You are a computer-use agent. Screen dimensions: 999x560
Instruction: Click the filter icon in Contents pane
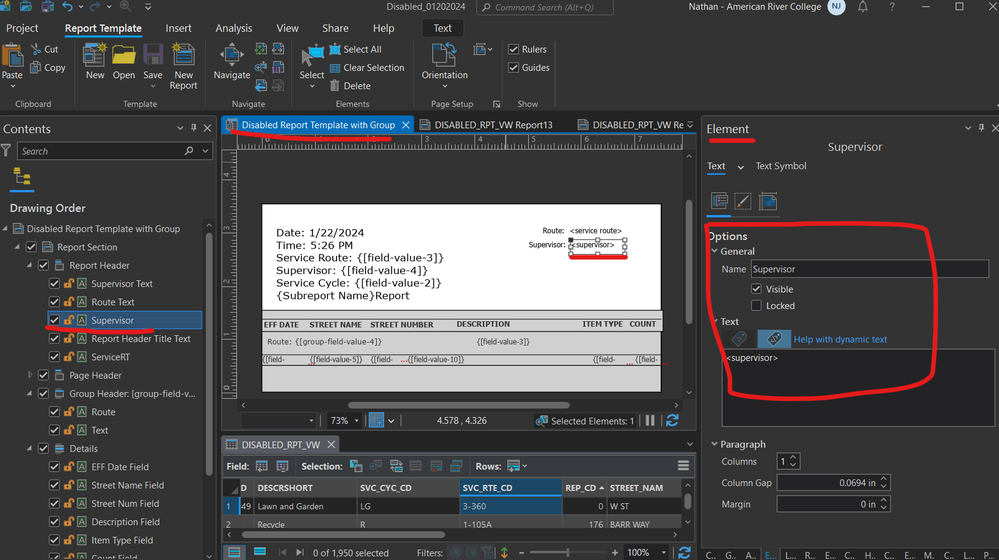[6, 150]
